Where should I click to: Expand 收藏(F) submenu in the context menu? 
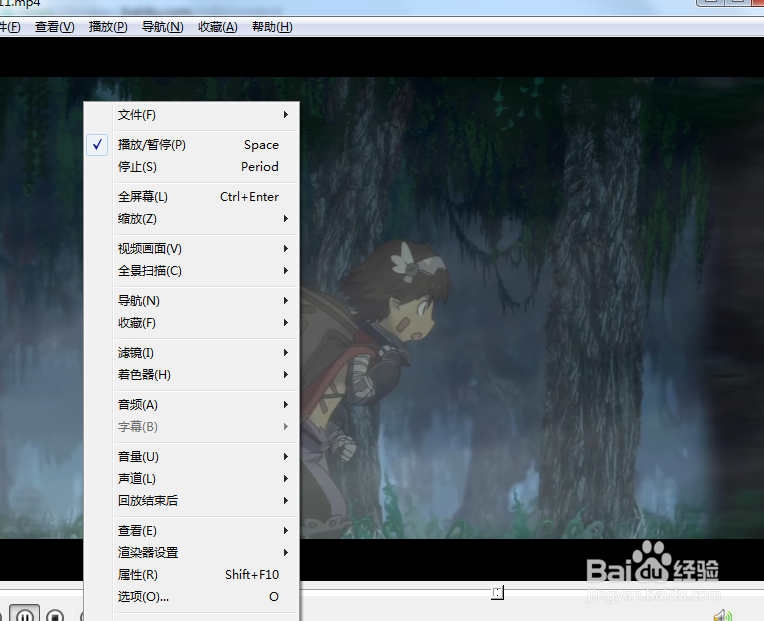coord(192,323)
